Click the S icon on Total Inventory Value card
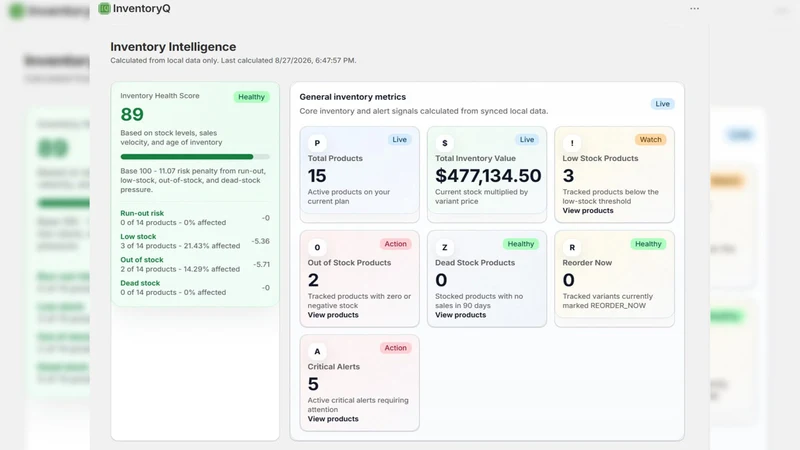 (x=444, y=143)
